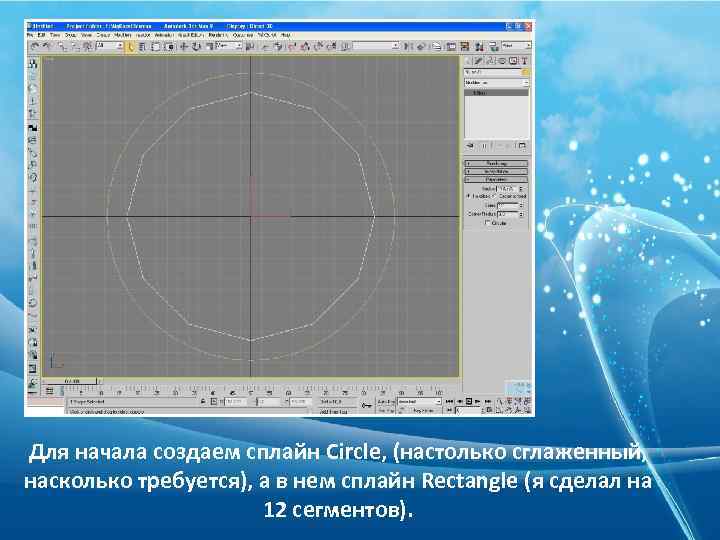The width and height of the screenshot is (720, 540).
Task: Open the Modifiers menu
Action: [x=123, y=35]
